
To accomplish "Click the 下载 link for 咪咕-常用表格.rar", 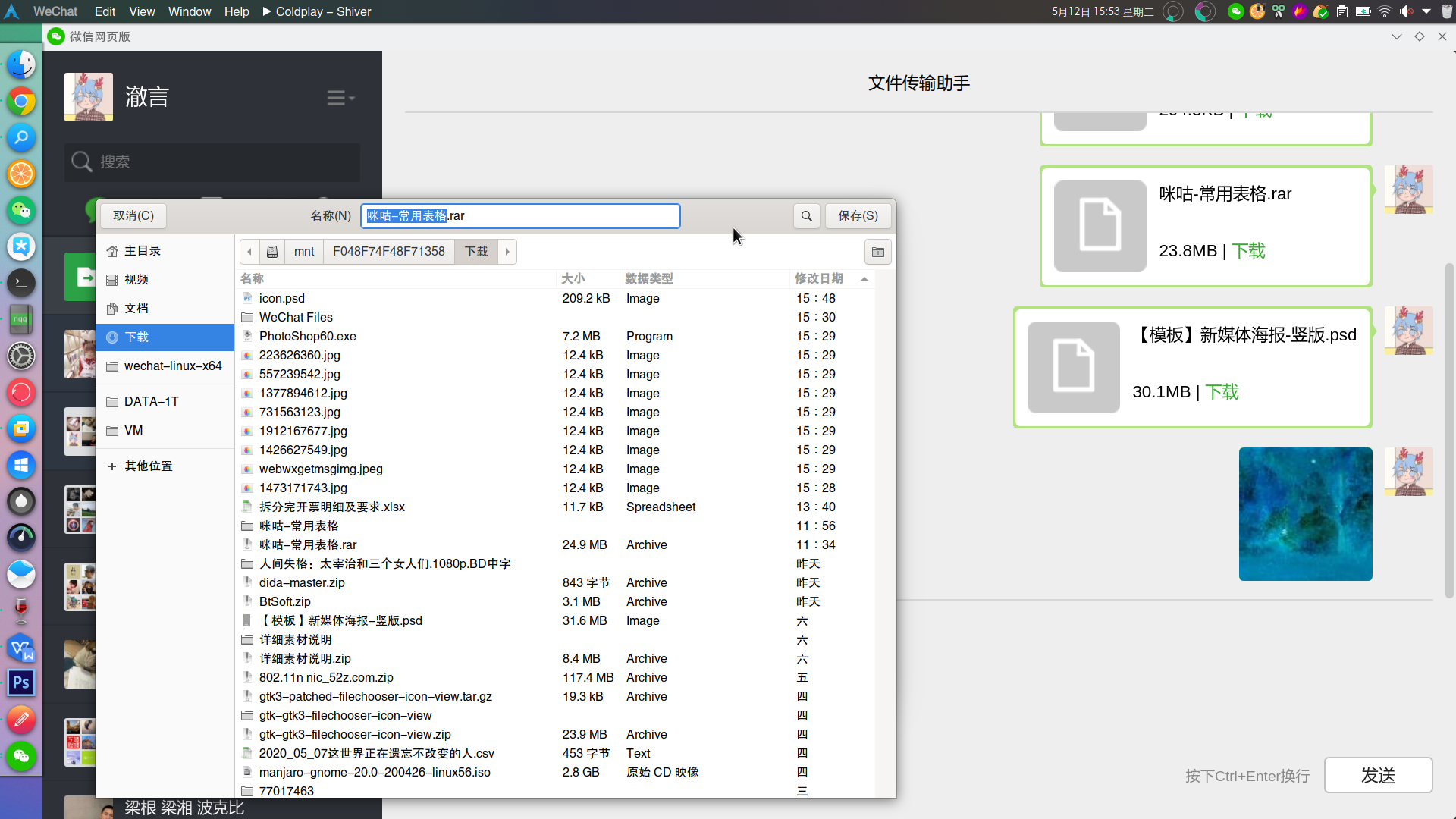I will coord(1248,251).
